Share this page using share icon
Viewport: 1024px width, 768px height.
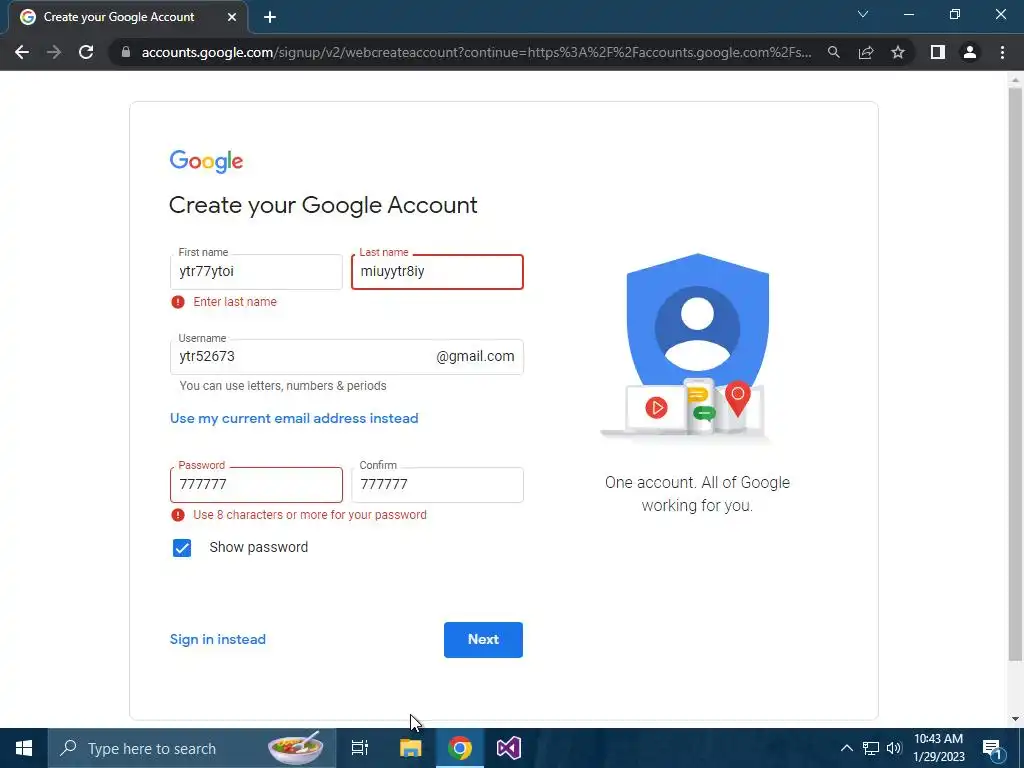[x=866, y=52]
